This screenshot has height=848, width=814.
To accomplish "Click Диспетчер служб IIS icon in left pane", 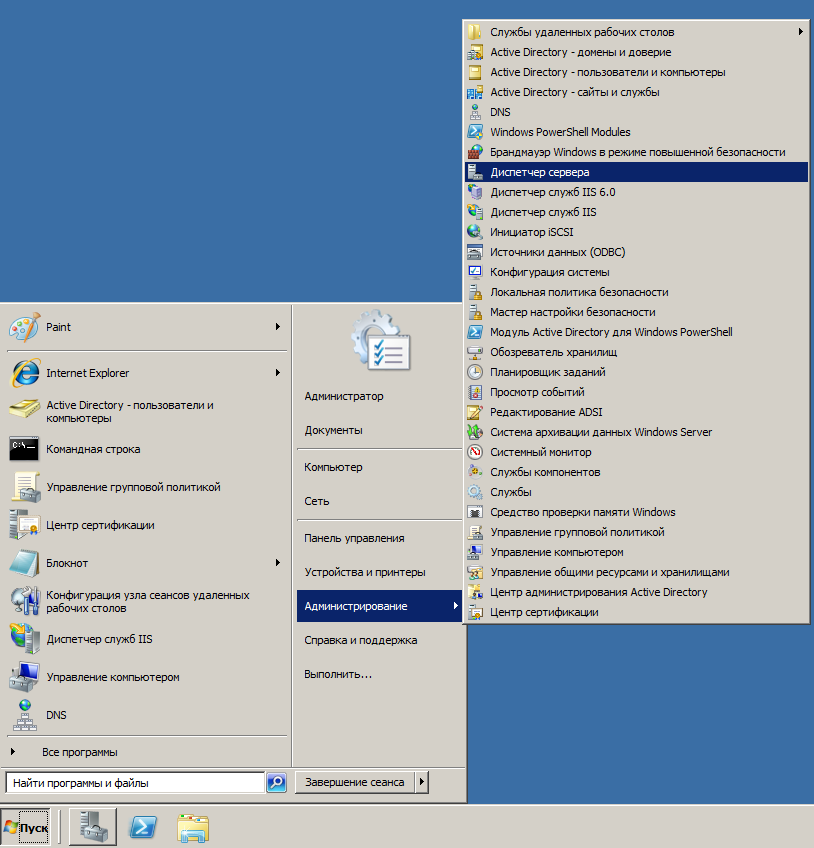I will (24, 639).
